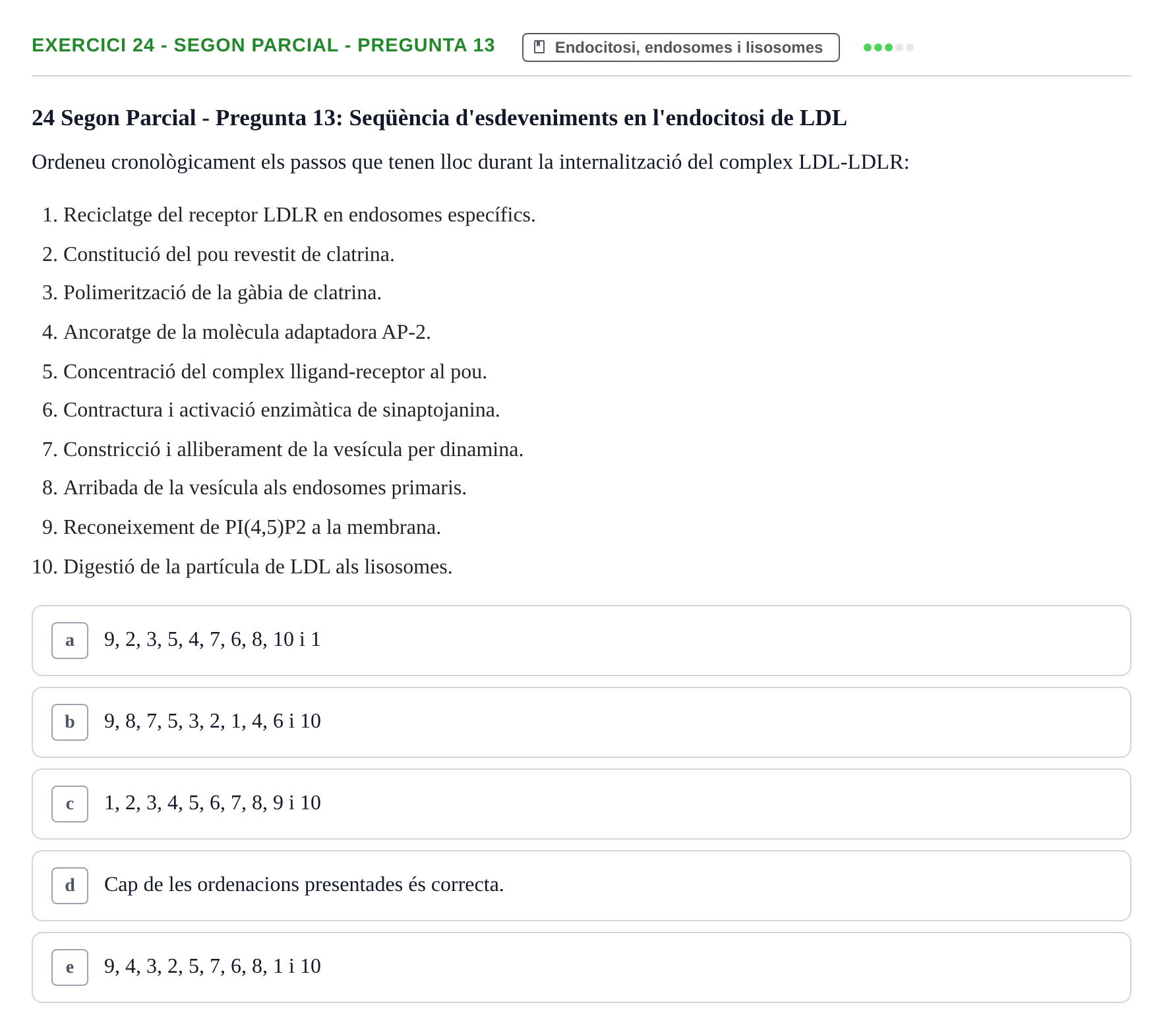Click step 'Contractura i activació enzimàtica de sinaptojanina'
The height and width of the screenshot is (1036, 1163).
(x=282, y=410)
